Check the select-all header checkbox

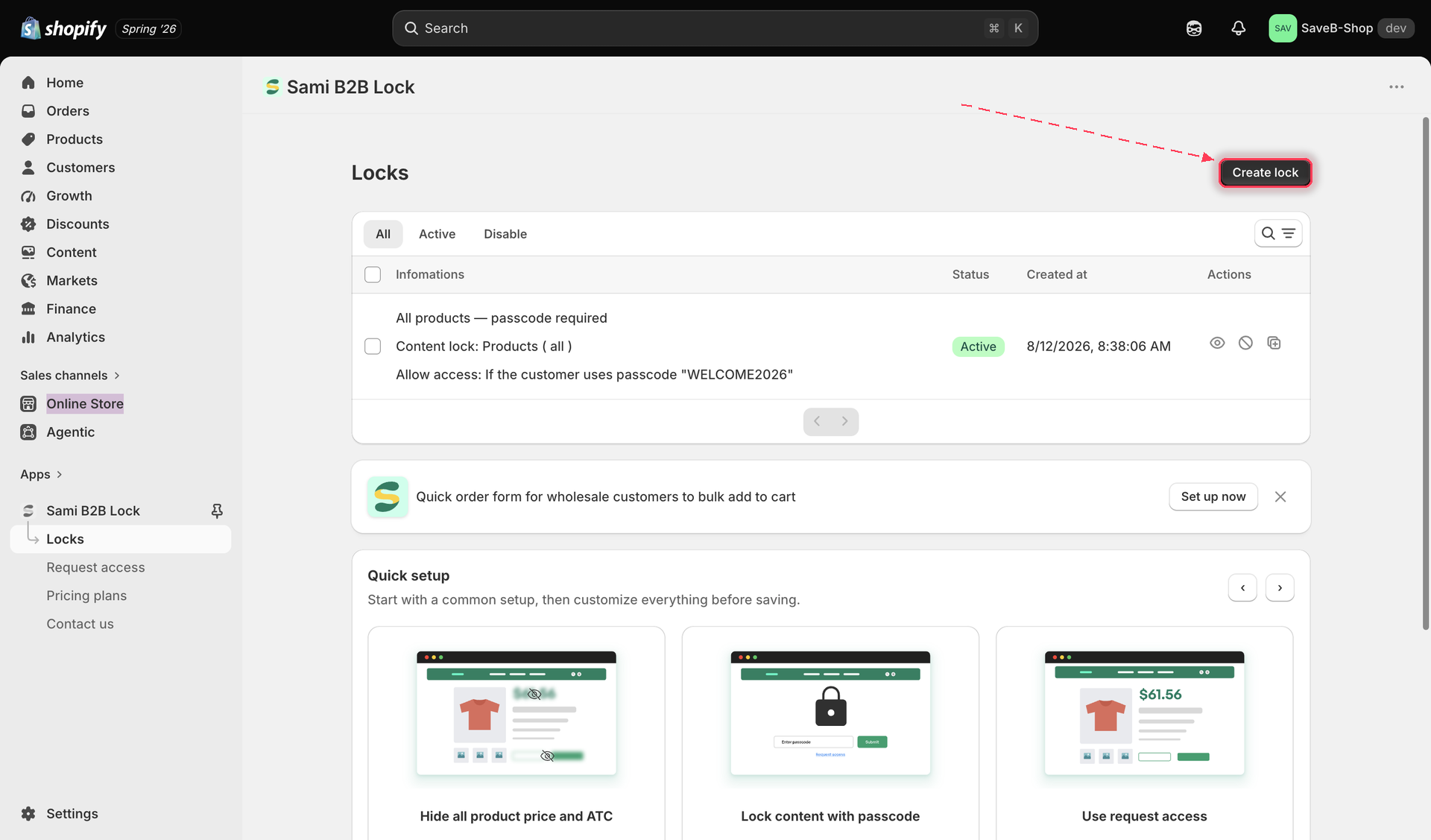click(373, 274)
